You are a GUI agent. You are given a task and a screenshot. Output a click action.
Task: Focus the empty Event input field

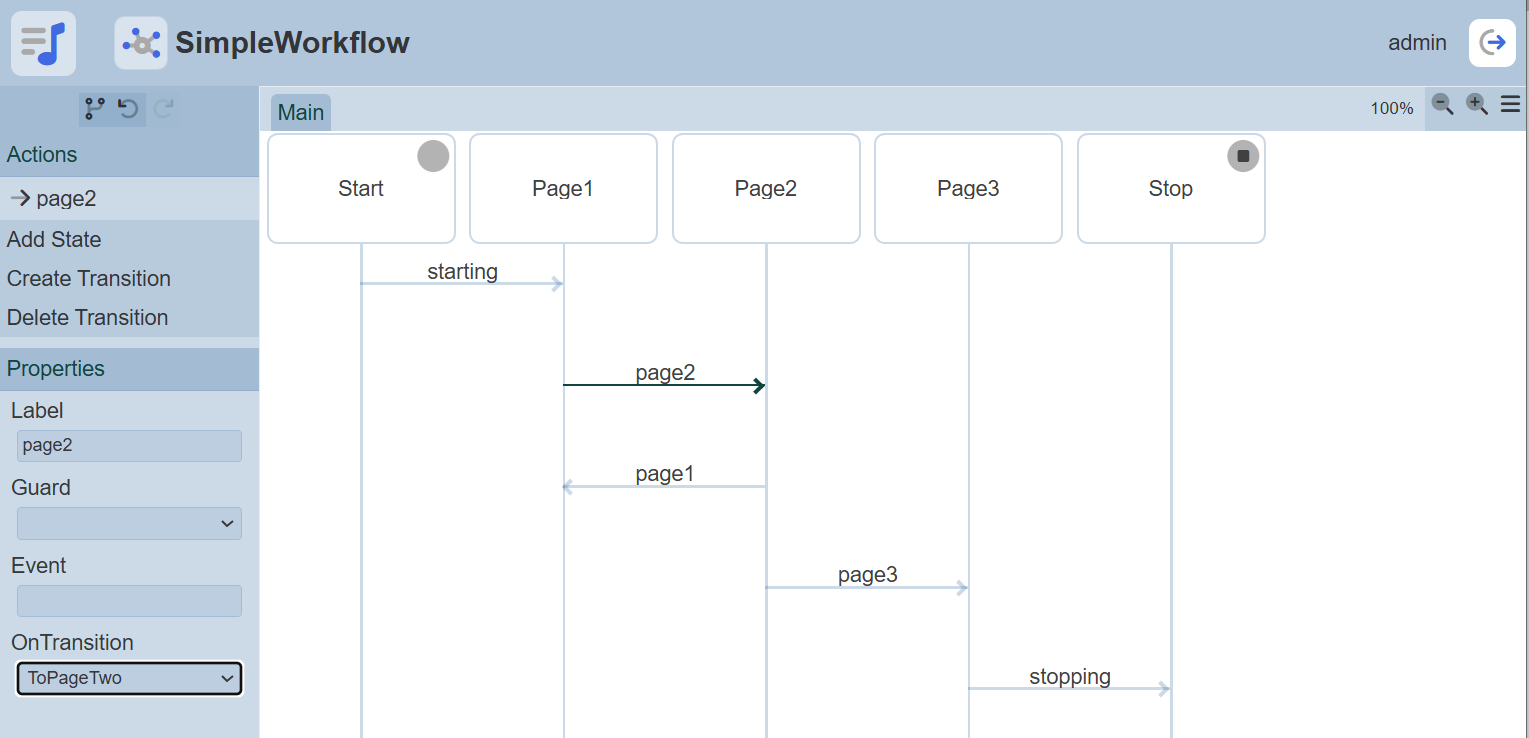[129, 601]
